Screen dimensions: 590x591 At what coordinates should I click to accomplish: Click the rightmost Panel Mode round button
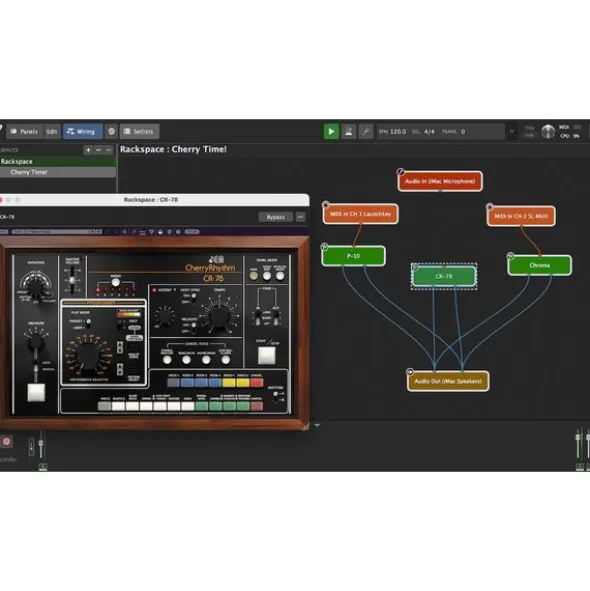tap(280, 276)
